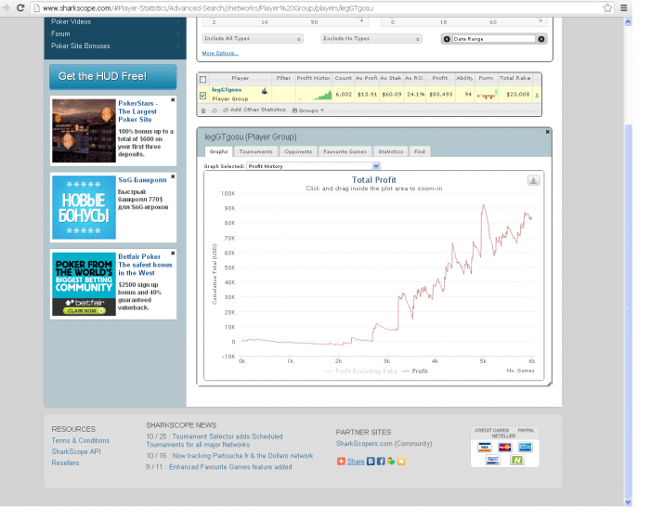Step to the next date range

(541, 39)
